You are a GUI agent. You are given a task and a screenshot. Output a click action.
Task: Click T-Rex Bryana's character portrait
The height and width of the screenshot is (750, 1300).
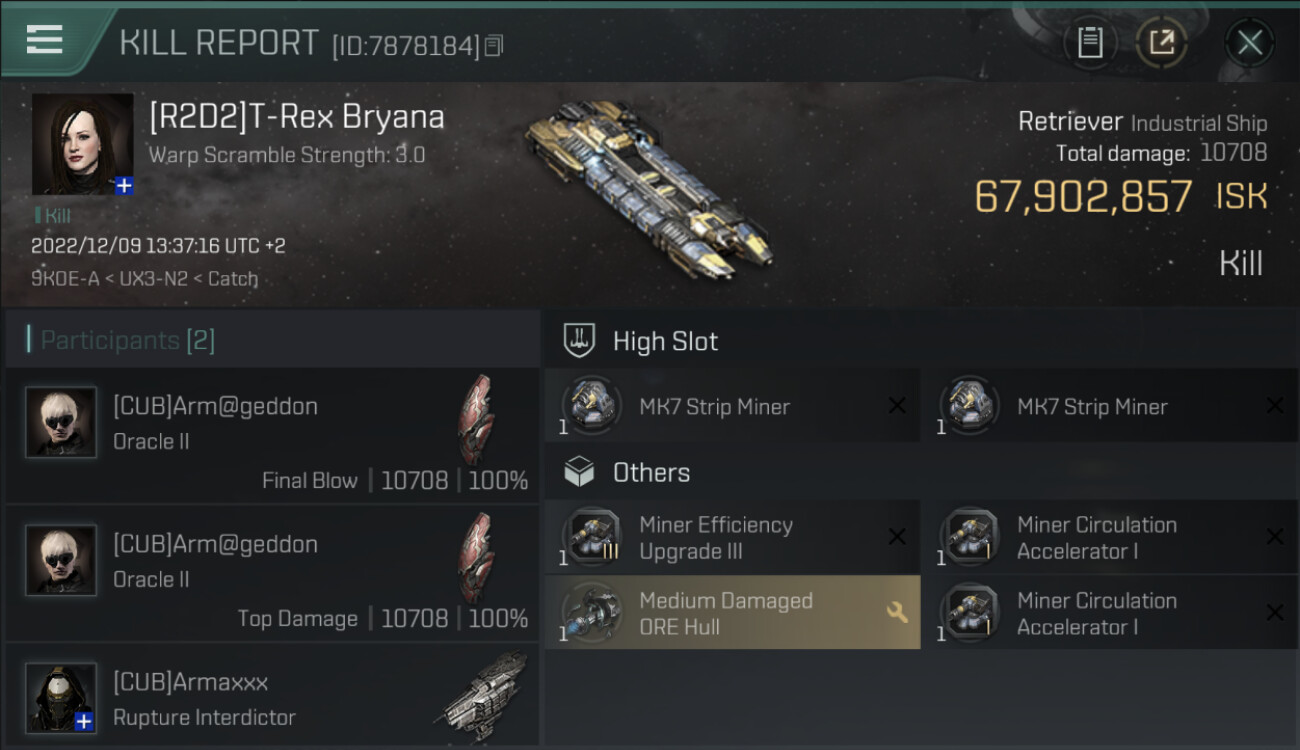[83, 144]
